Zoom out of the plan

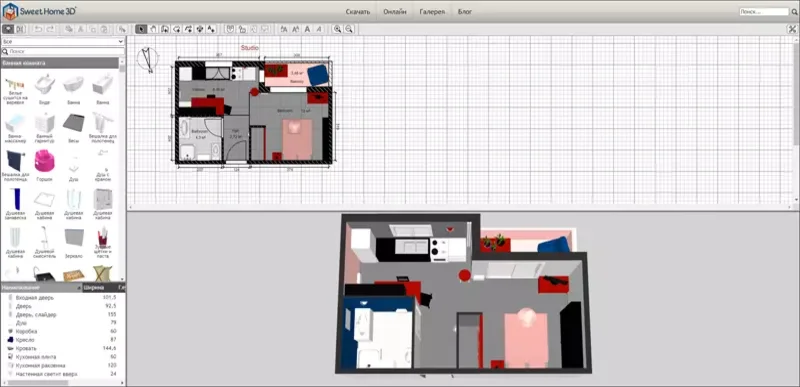coord(348,30)
